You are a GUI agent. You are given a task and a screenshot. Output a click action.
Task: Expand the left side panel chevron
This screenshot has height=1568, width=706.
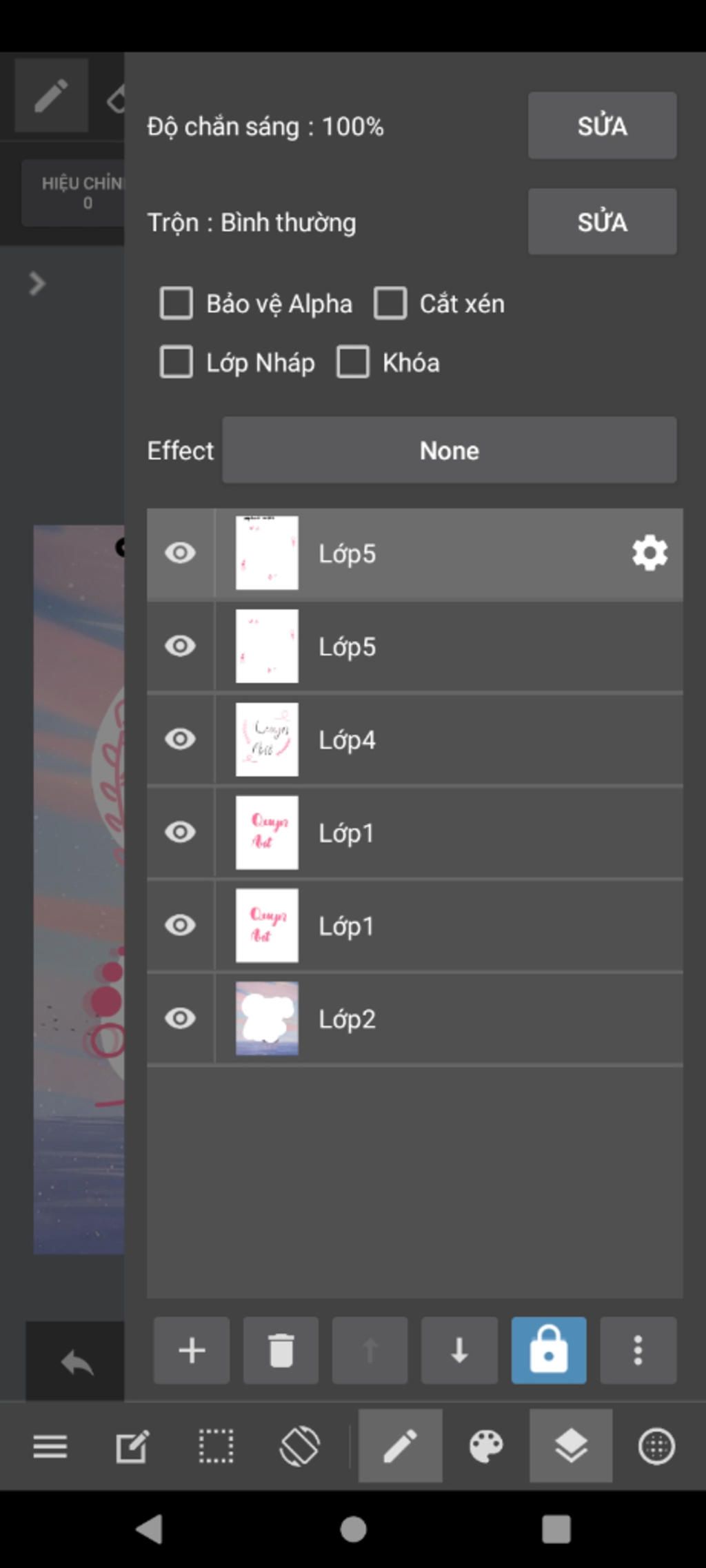(x=37, y=283)
